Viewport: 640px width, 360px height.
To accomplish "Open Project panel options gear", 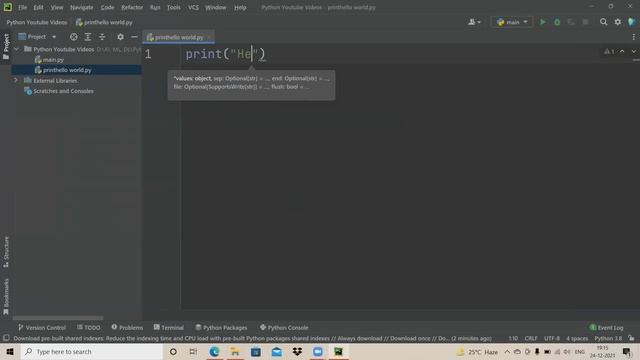I will click(120, 37).
